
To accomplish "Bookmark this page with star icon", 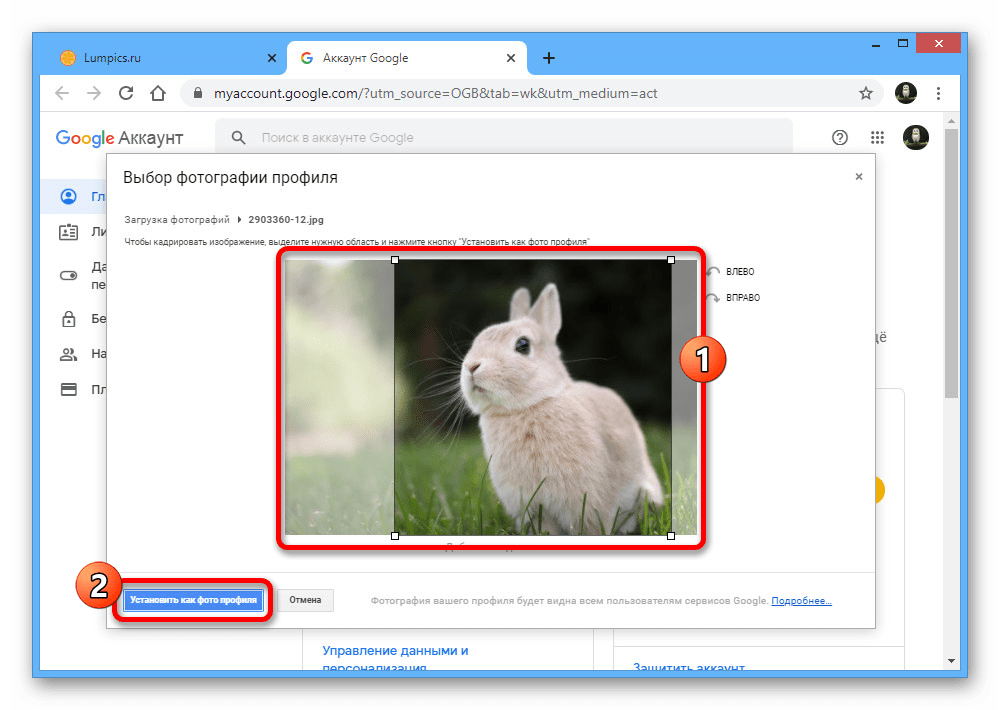I will click(x=866, y=94).
